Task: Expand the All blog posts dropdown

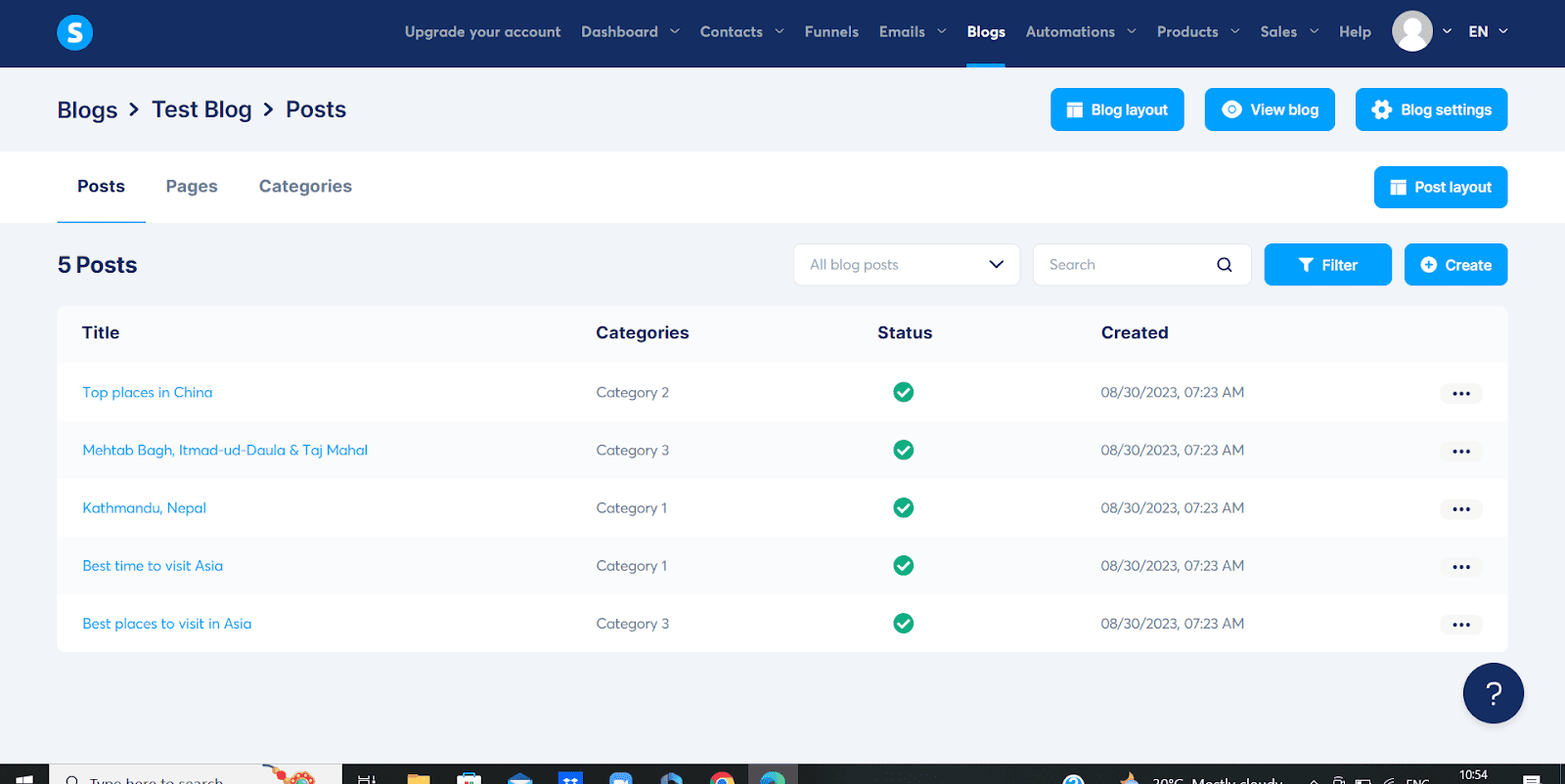Action: pos(906,265)
